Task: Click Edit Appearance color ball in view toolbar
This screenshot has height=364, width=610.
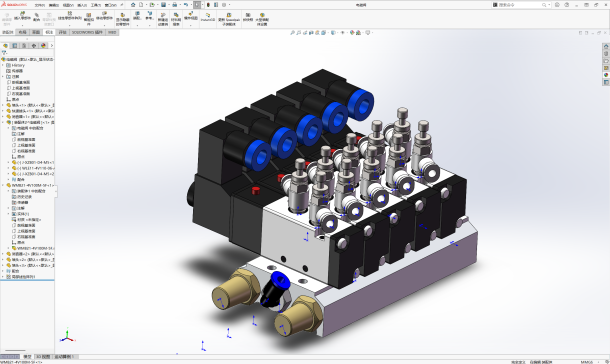Action: coord(352,33)
